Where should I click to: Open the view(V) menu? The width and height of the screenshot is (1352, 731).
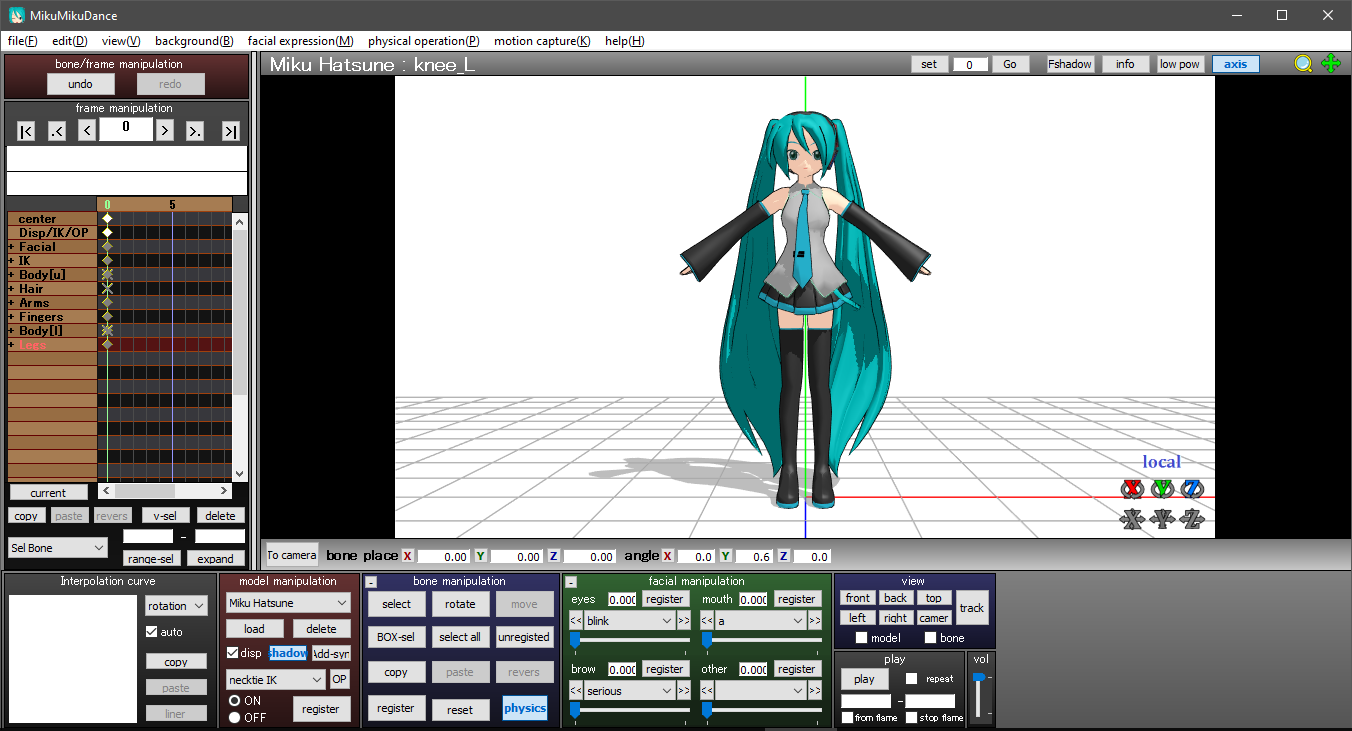(121, 41)
